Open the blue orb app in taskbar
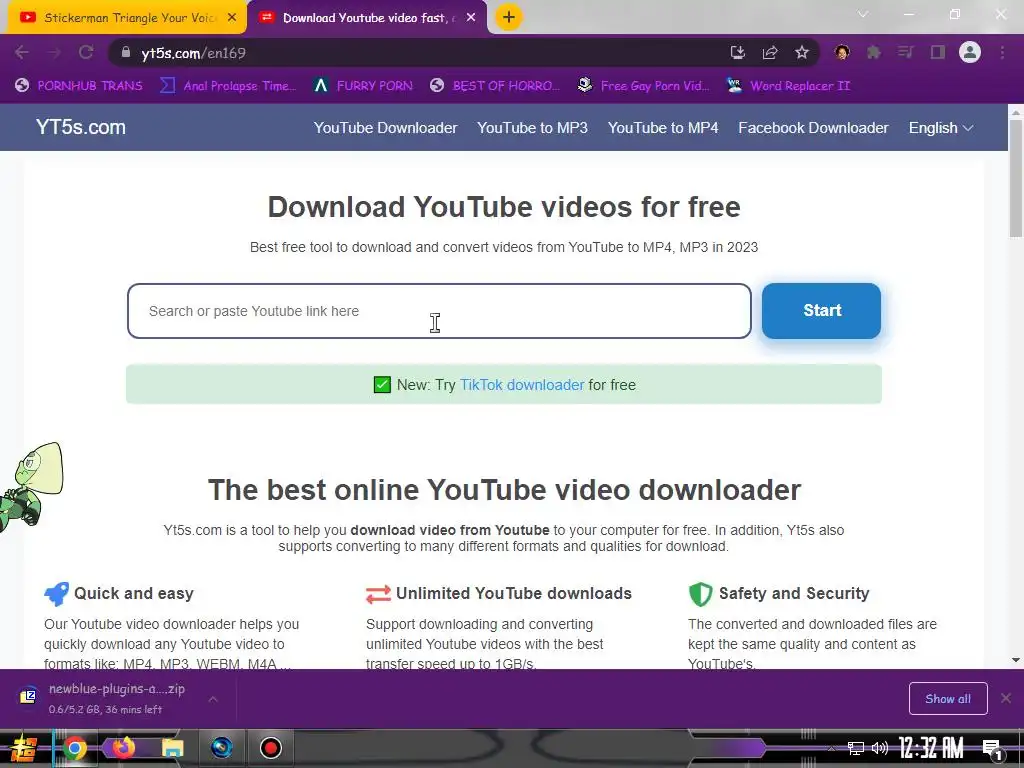Viewport: 1024px width, 768px height. pos(222,748)
